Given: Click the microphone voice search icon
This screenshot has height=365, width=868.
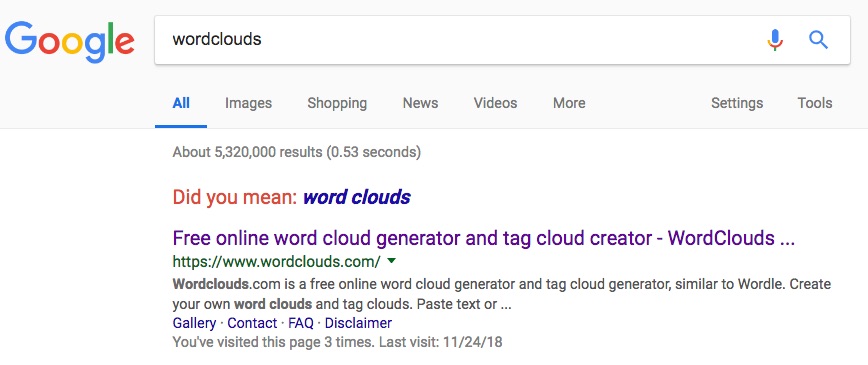Looking at the screenshot, I should tap(775, 40).
